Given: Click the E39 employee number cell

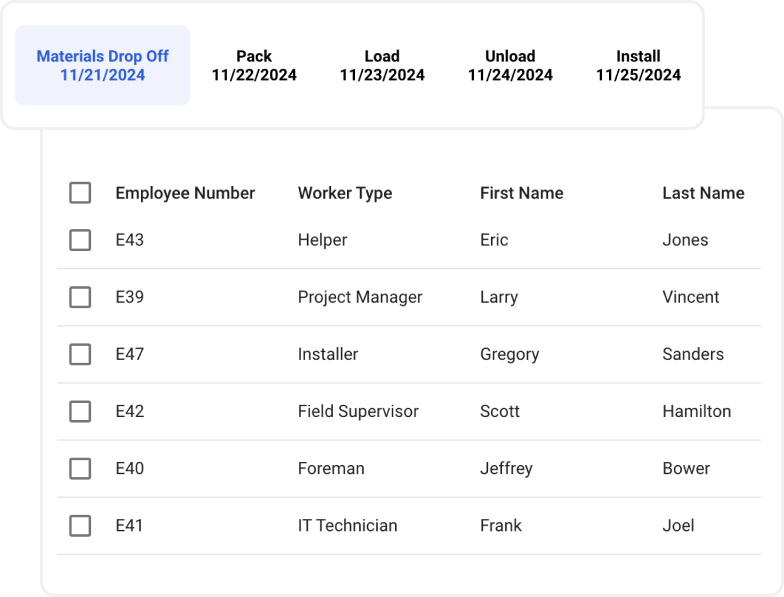Looking at the screenshot, I should tap(130, 297).
